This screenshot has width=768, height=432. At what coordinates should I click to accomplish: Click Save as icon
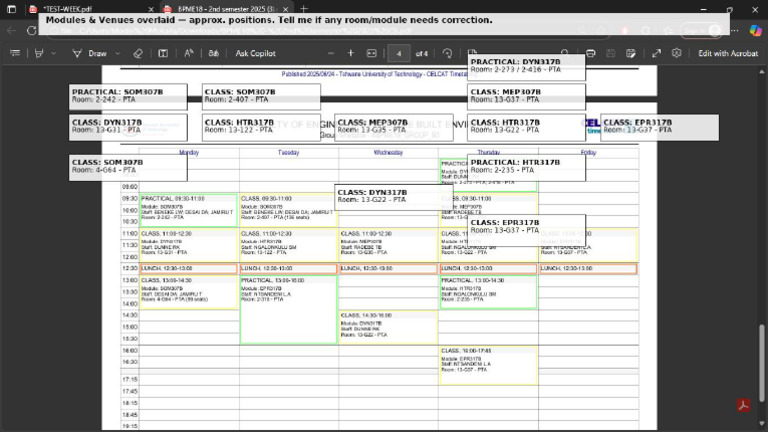[x=631, y=53]
